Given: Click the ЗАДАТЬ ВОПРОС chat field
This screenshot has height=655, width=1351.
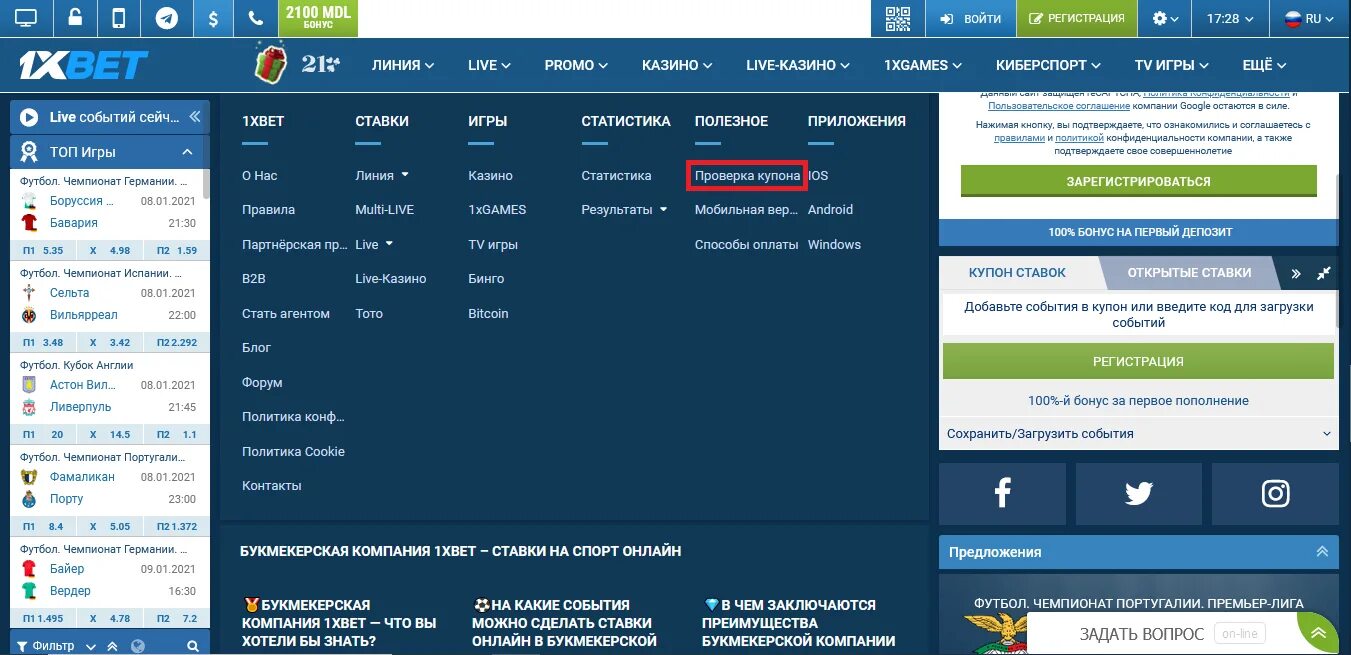Looking at the screenshot, I should 1160,634.
